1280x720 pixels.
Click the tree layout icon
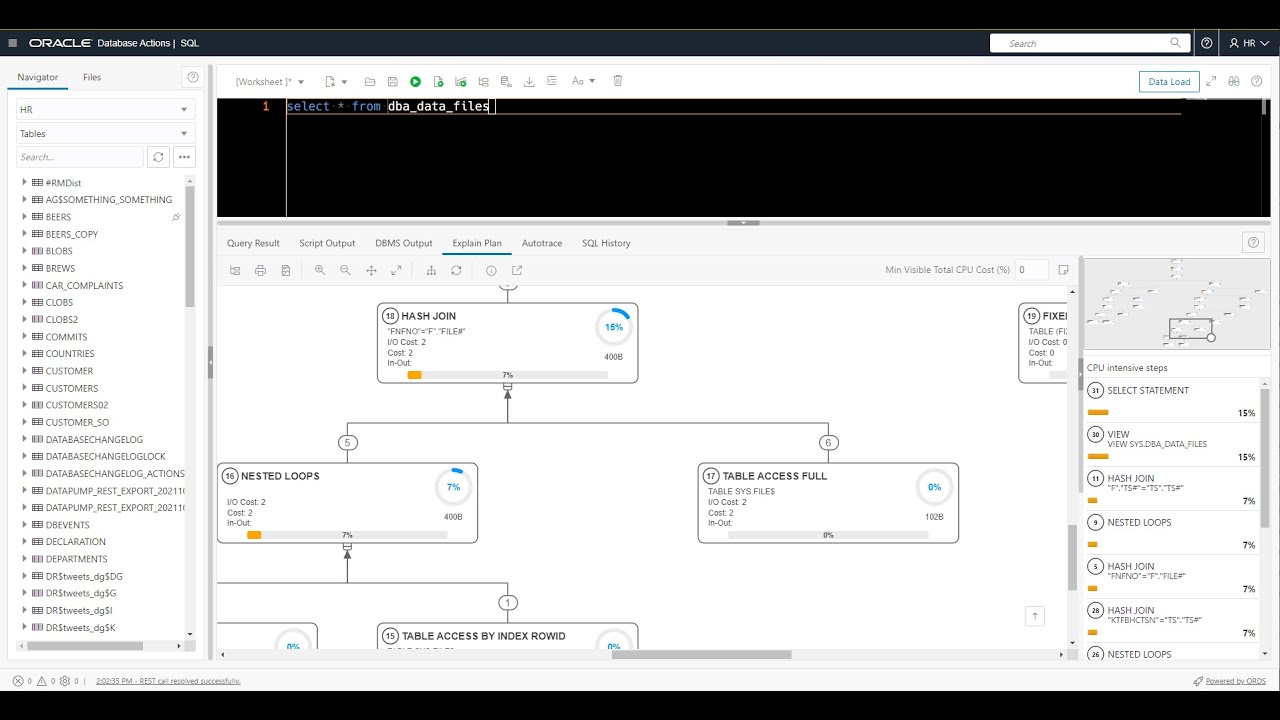pos(431,270)
